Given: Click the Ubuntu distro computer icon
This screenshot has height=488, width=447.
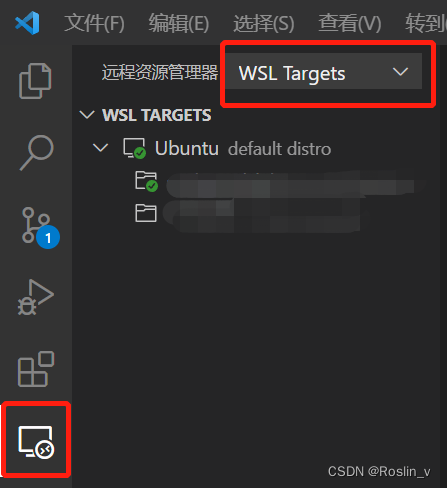Looking at the screenshot, I should coord(134,148).
